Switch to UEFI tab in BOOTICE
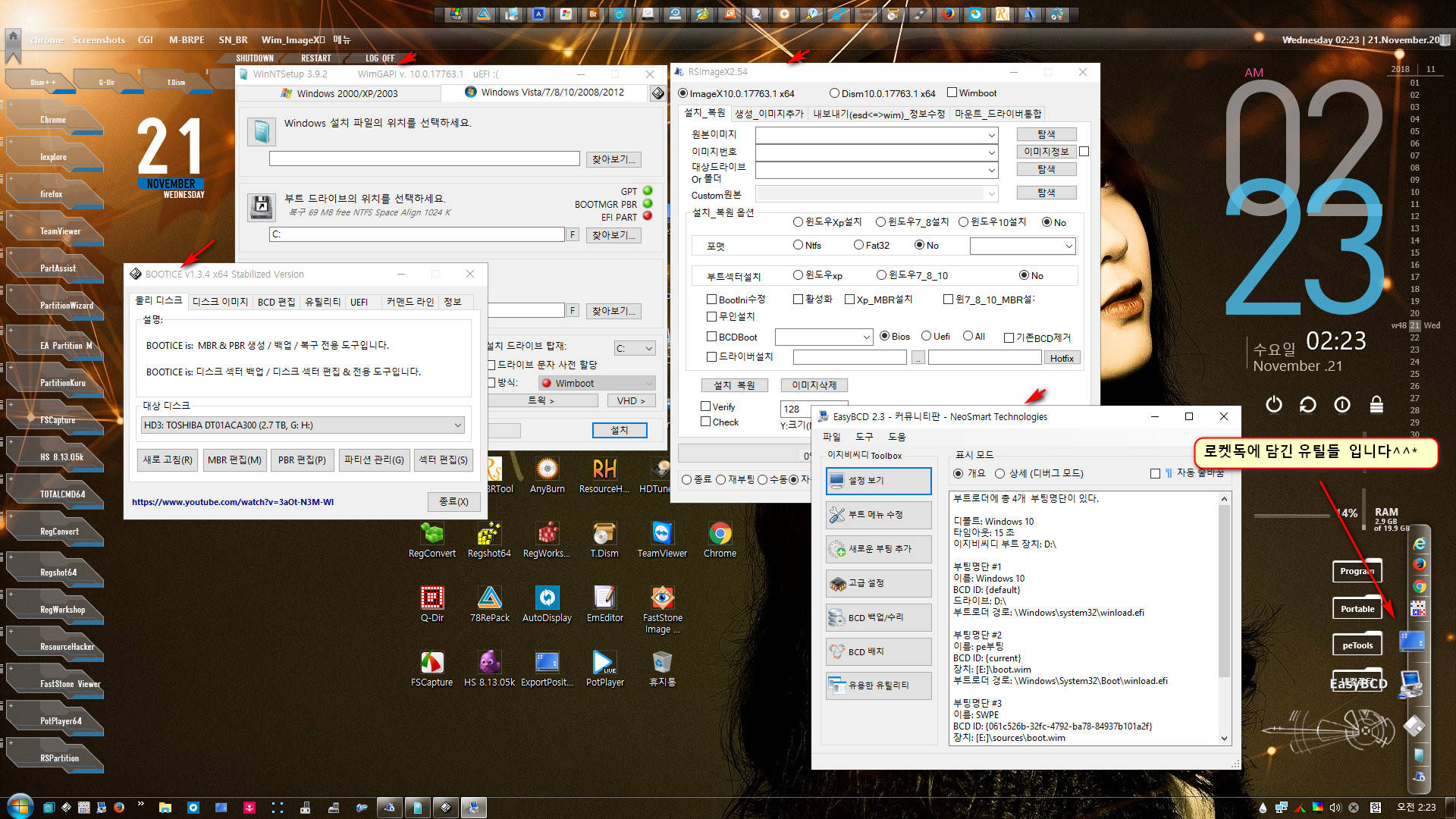1456x819 pixels. [359, 302]
